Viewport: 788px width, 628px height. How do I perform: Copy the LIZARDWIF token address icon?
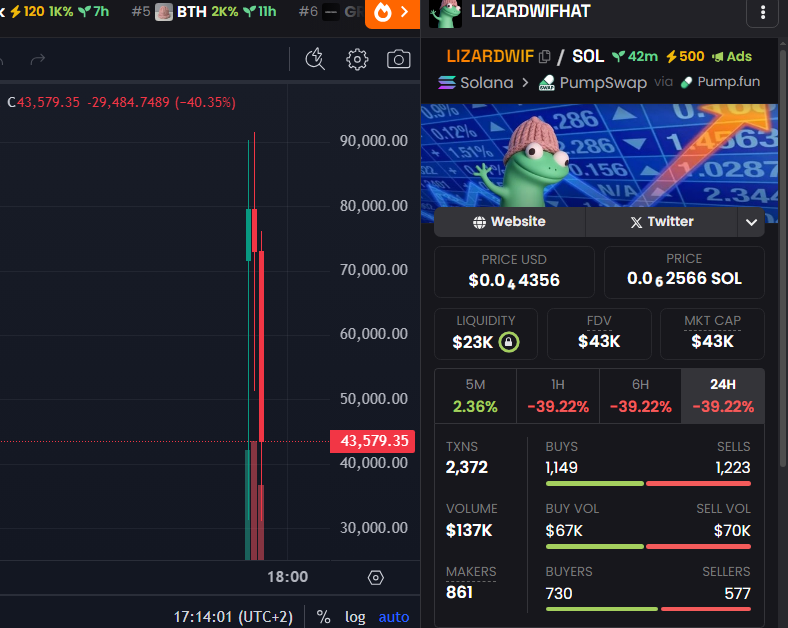pos(544,57)
